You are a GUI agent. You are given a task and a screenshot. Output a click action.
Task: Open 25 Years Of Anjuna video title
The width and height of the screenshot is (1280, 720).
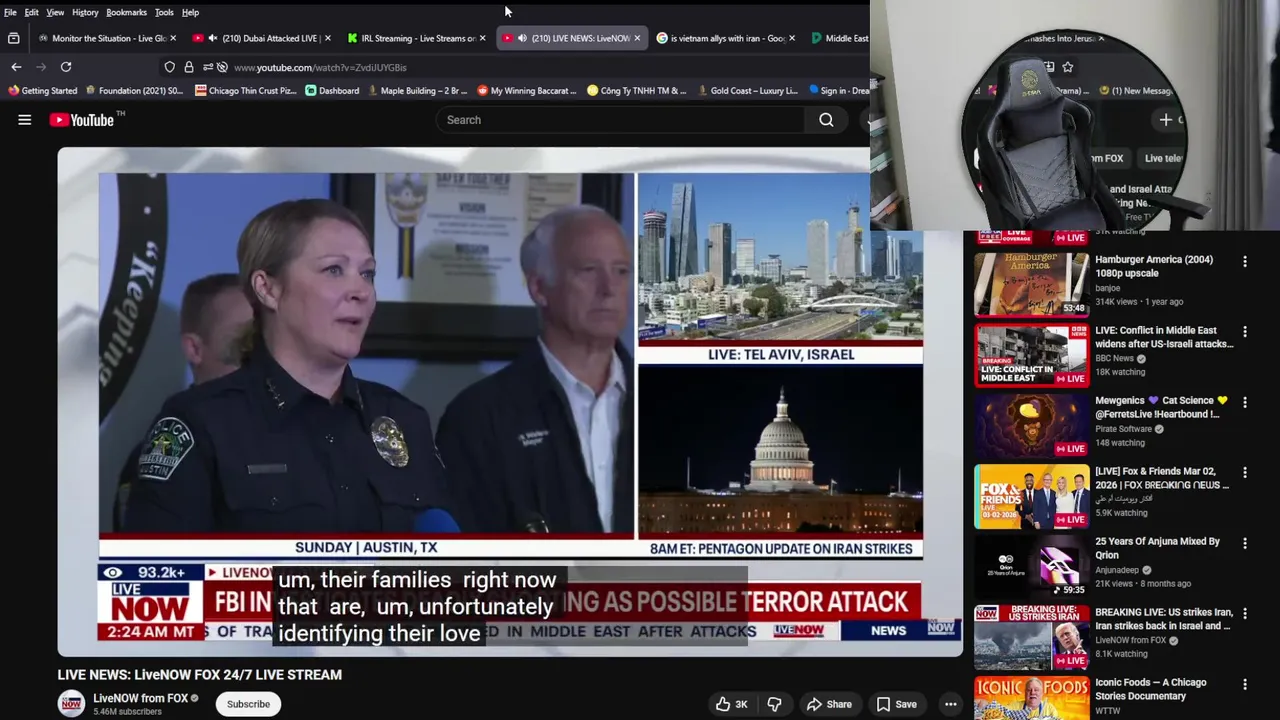[x=1157, y=548]
